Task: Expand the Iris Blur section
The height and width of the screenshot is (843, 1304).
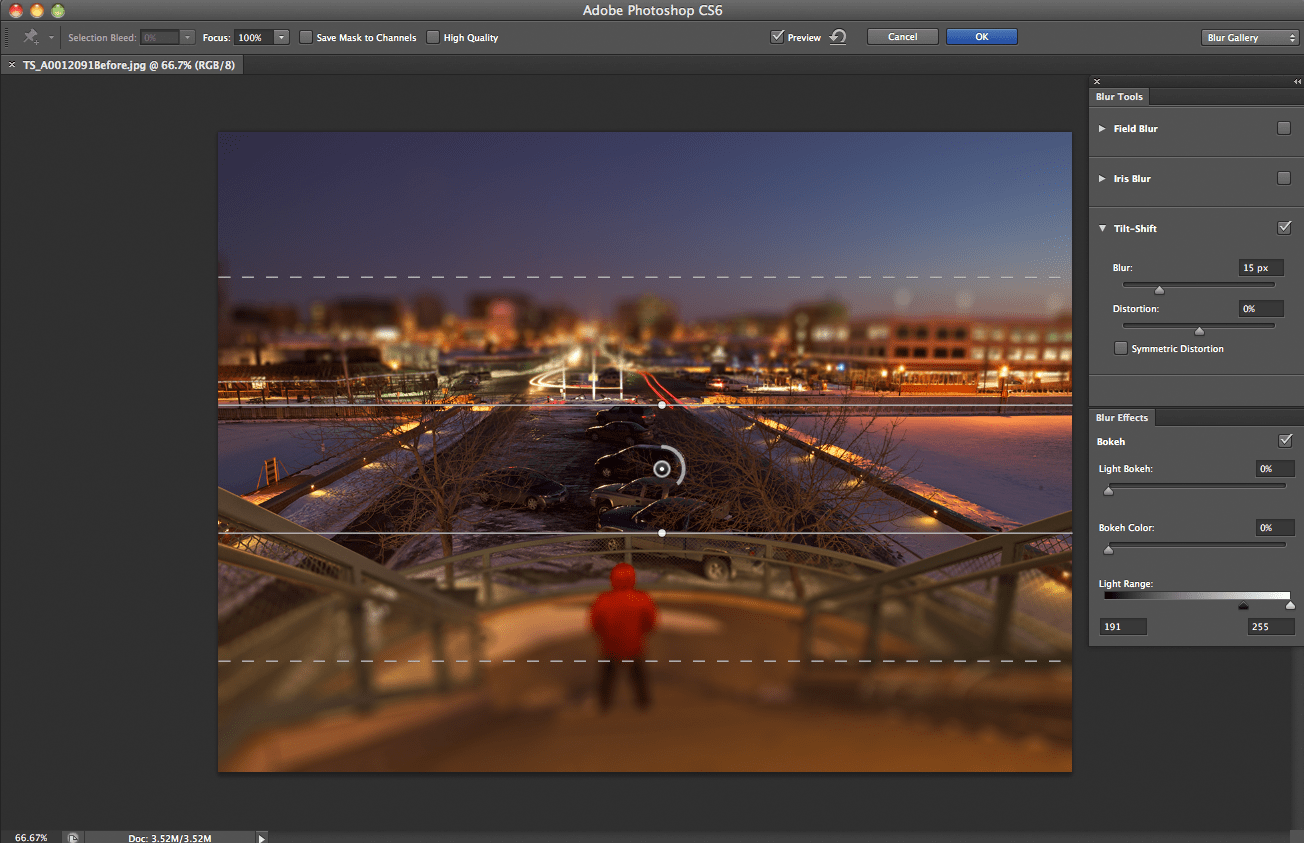Action: coord(1102,178)
